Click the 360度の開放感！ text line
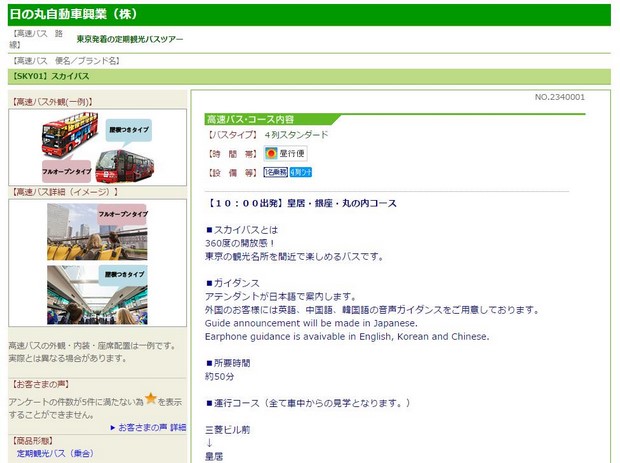The height and width of the screenshot is (463, 620). (240, 243)
